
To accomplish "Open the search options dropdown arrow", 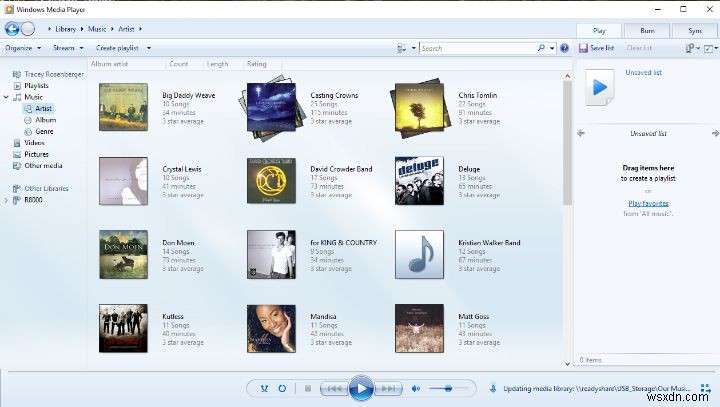I will coord(552,48).
